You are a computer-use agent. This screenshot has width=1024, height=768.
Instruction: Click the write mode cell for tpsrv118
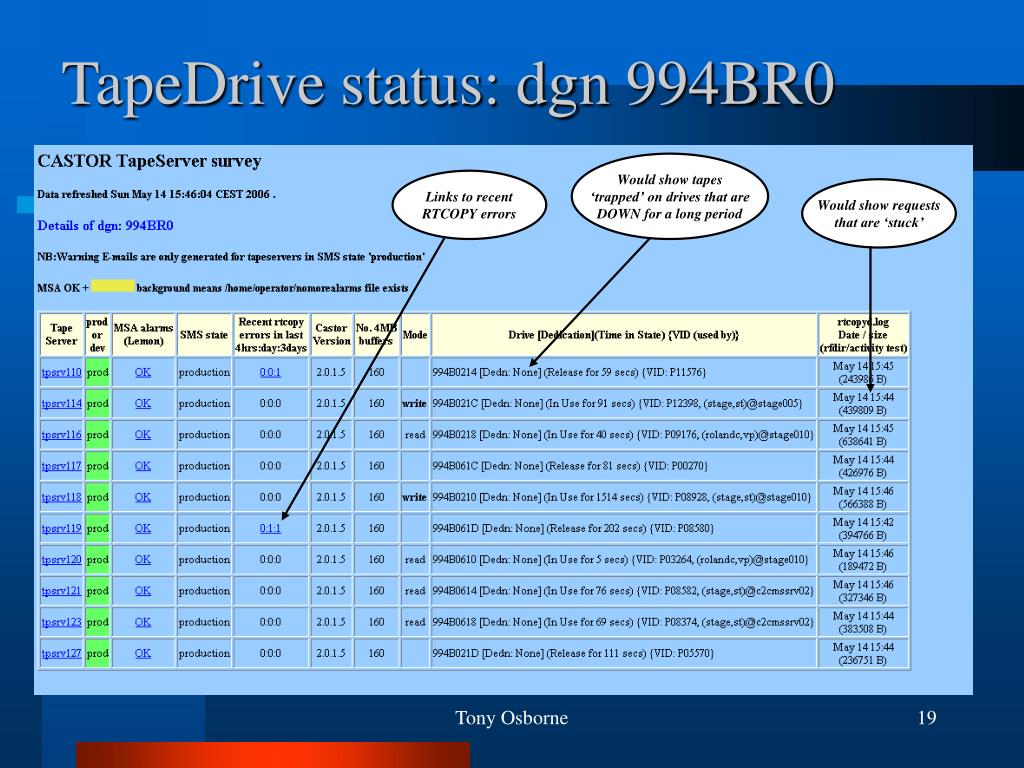415,497
